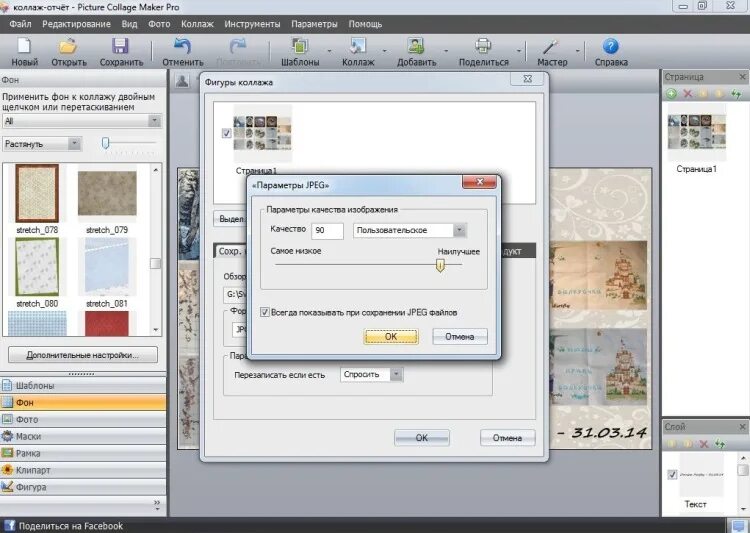Viewport: 750px width, 533px height.
Task: Expand the arrow next to Коллаж toolbar button
Action: click(x=384, y=50)
